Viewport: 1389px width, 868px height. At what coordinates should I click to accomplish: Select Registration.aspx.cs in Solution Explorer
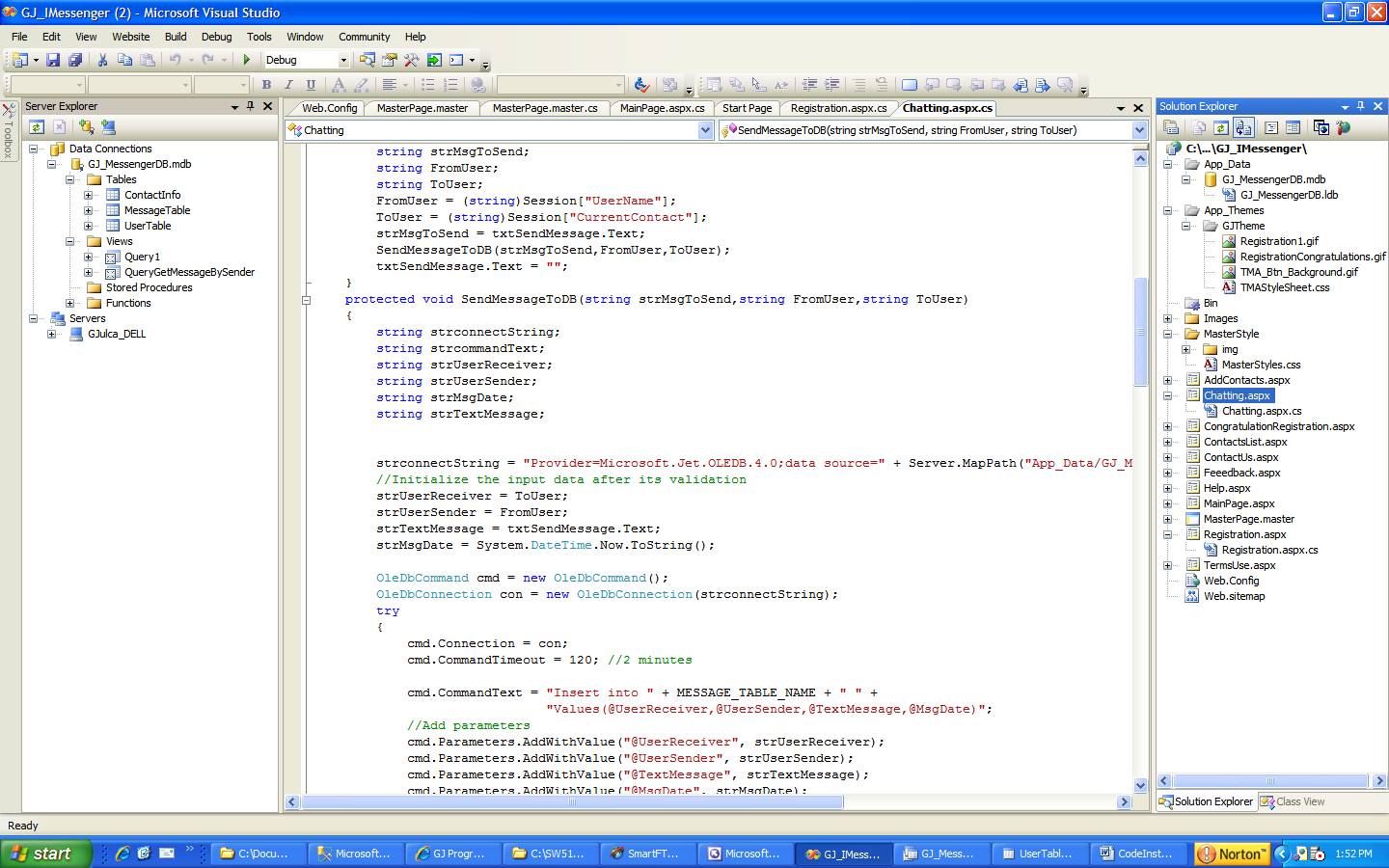click(1269, 550)
